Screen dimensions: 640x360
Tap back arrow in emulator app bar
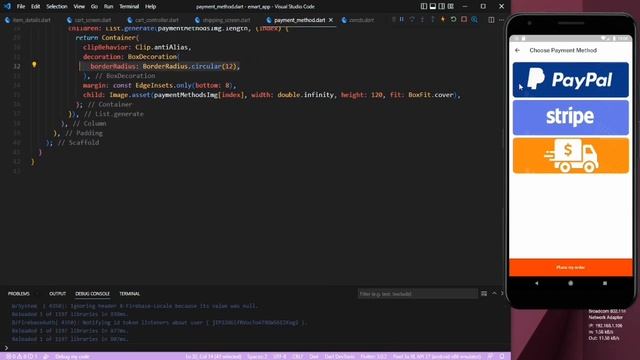point(518,50)
